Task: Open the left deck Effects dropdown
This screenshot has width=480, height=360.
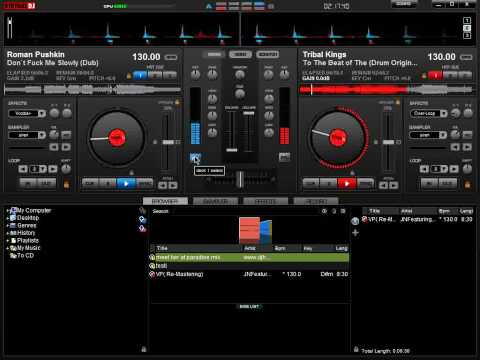Action: click(x=42, y=113)
